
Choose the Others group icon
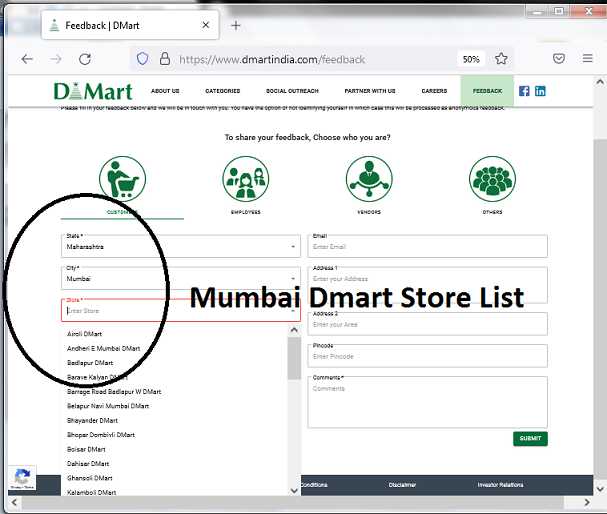(492, 179)
